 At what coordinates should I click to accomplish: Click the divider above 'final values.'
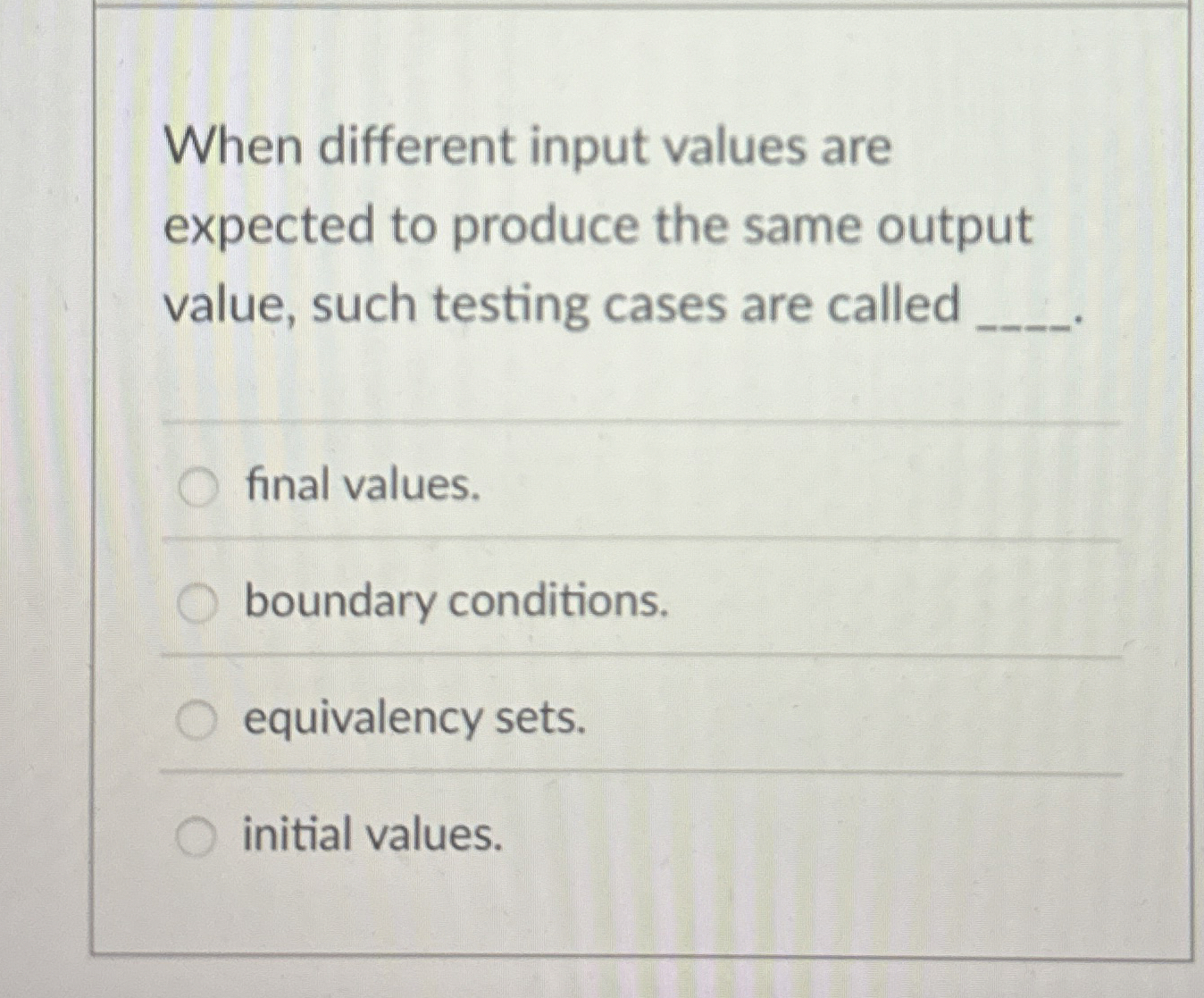(x=625, y=423)
